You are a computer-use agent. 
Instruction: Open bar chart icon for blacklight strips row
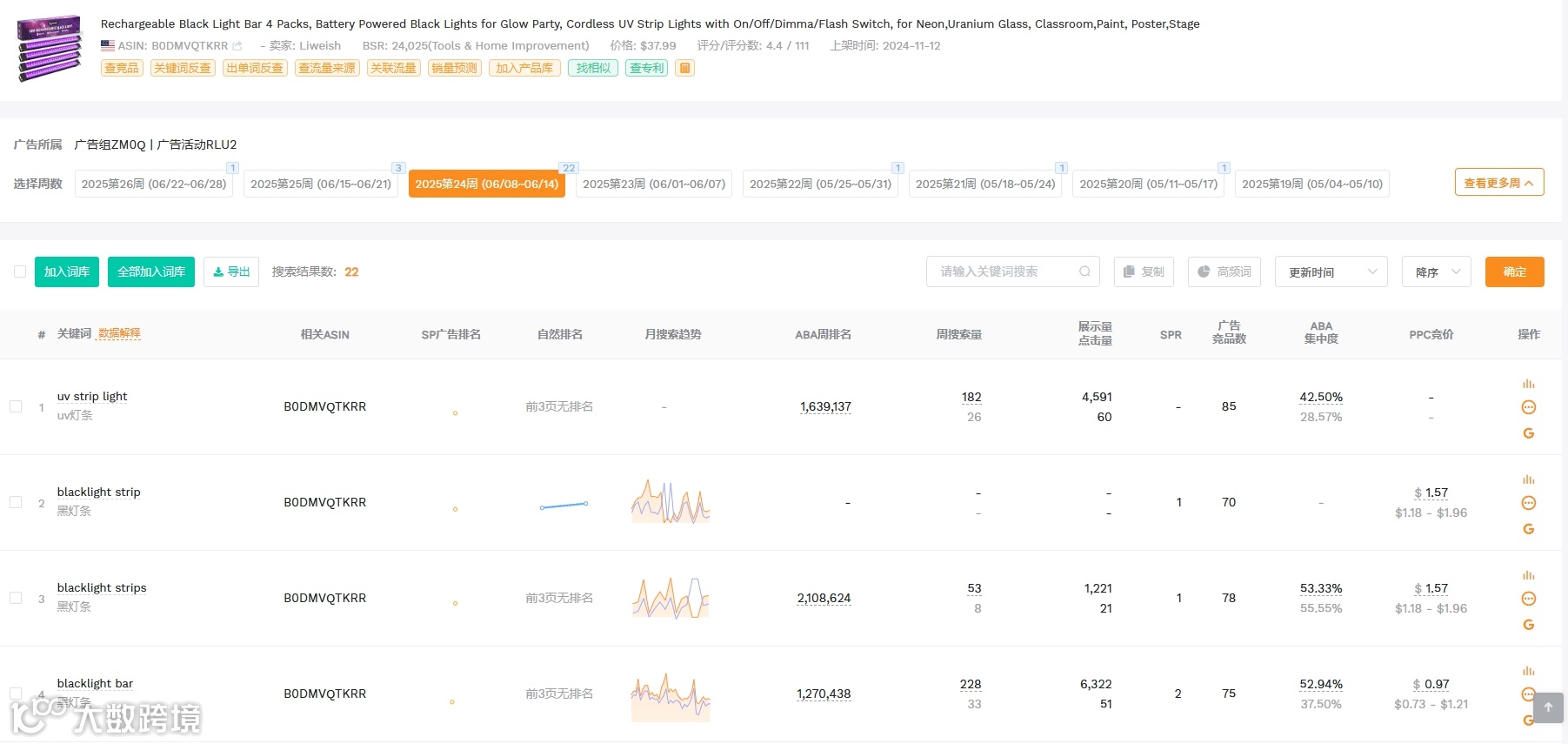coord(1528,575)
